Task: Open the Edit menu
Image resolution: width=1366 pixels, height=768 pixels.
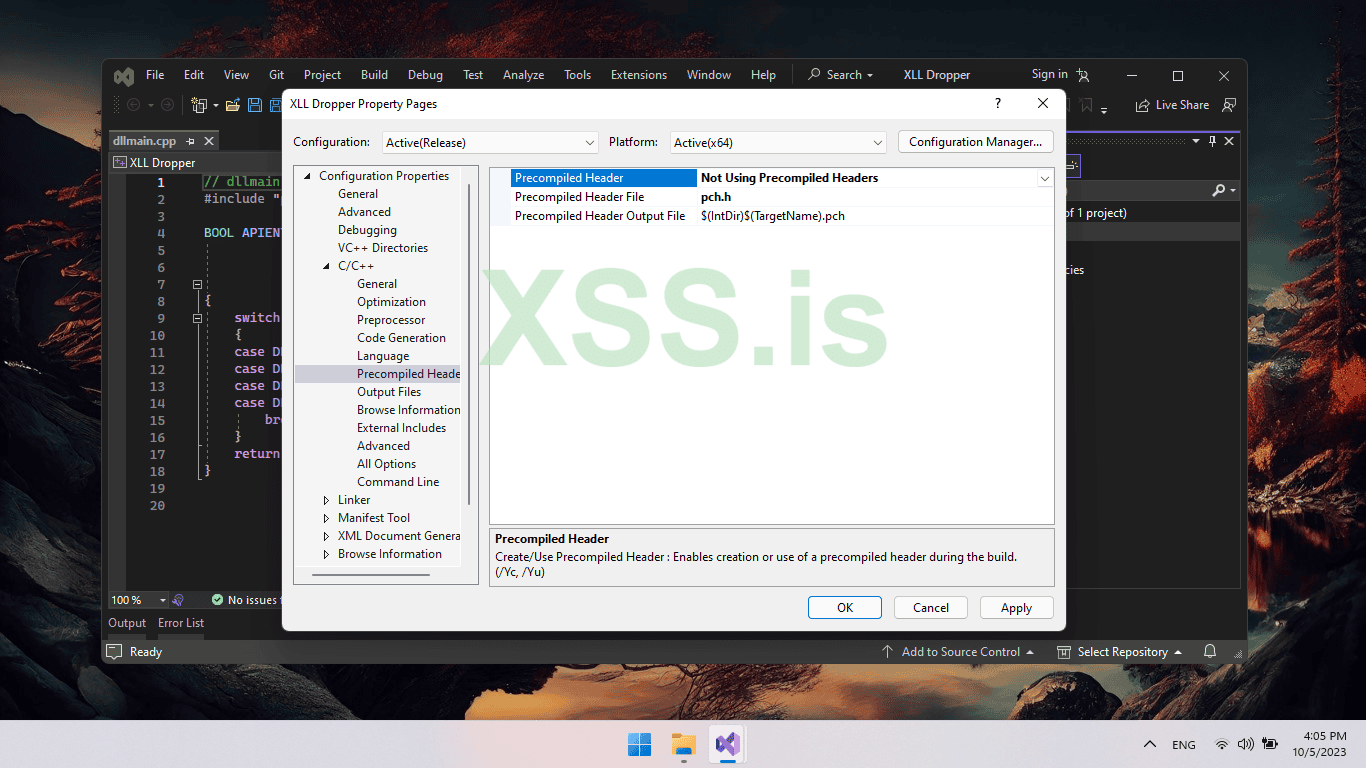Action: [194, 75]
